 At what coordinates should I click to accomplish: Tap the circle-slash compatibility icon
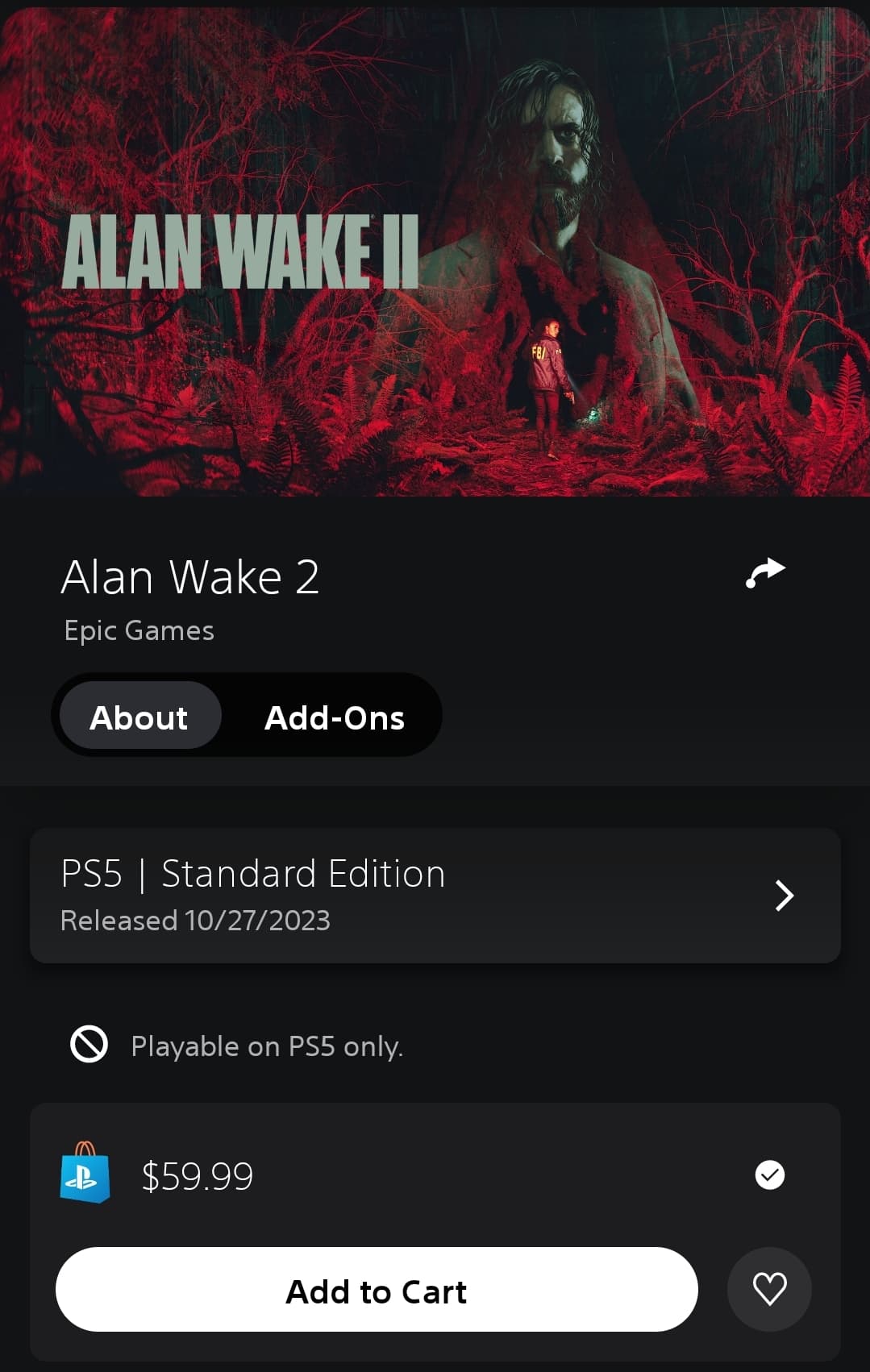coord(89,1045)
